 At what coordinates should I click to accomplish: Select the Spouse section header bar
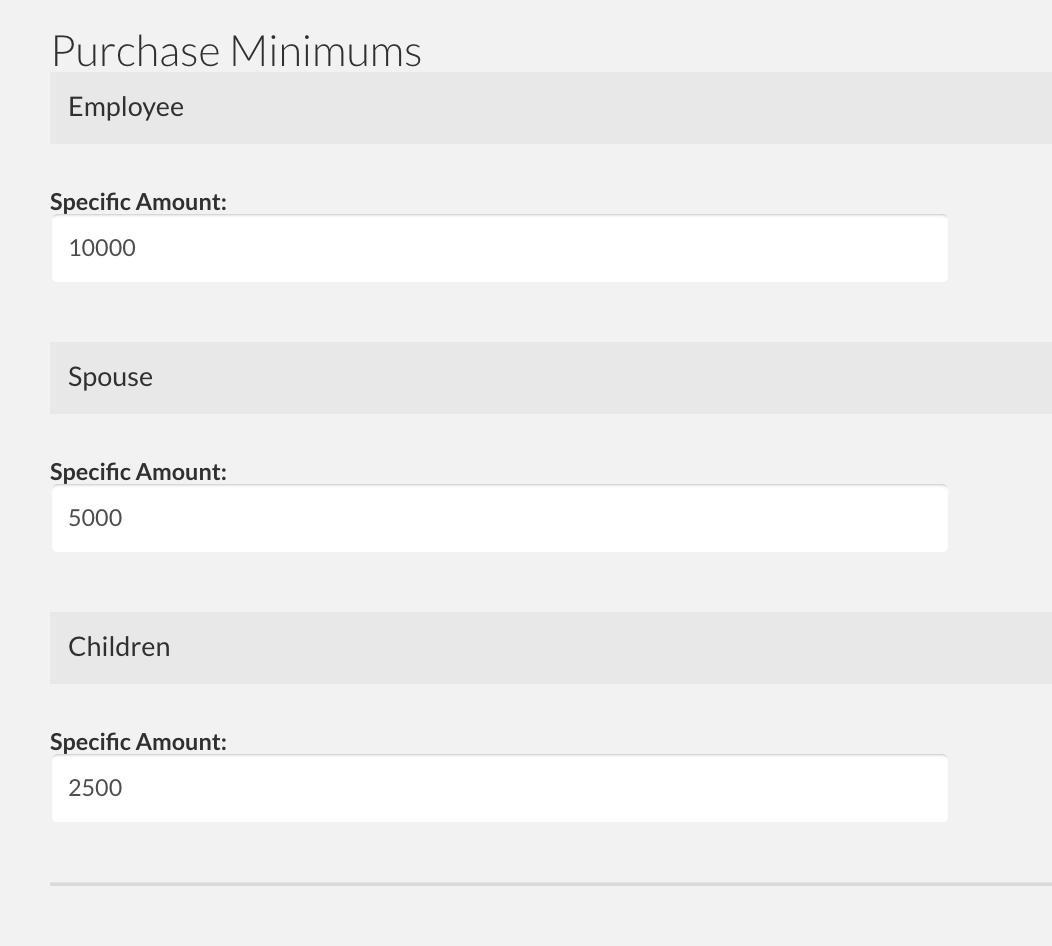click(551, 378)
